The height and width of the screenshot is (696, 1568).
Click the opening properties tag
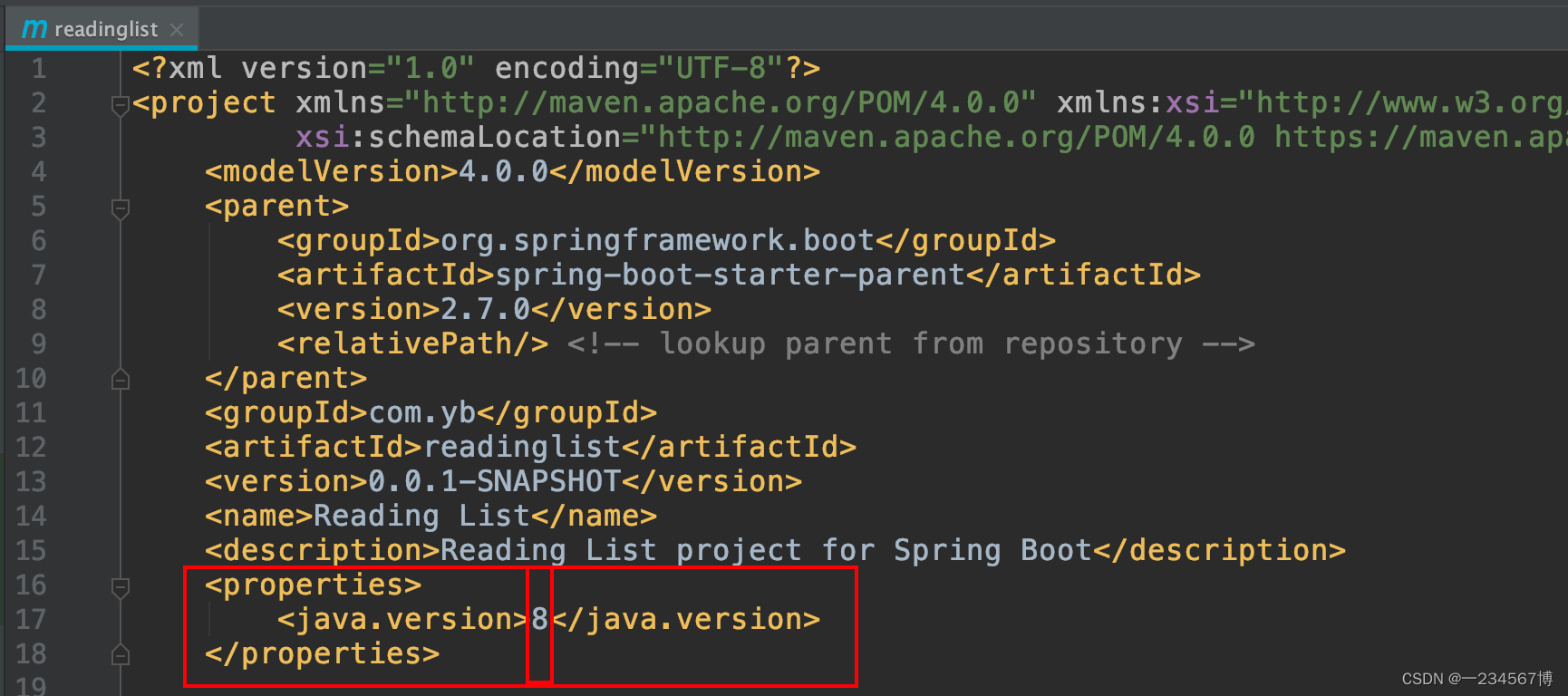pos(313,585)
